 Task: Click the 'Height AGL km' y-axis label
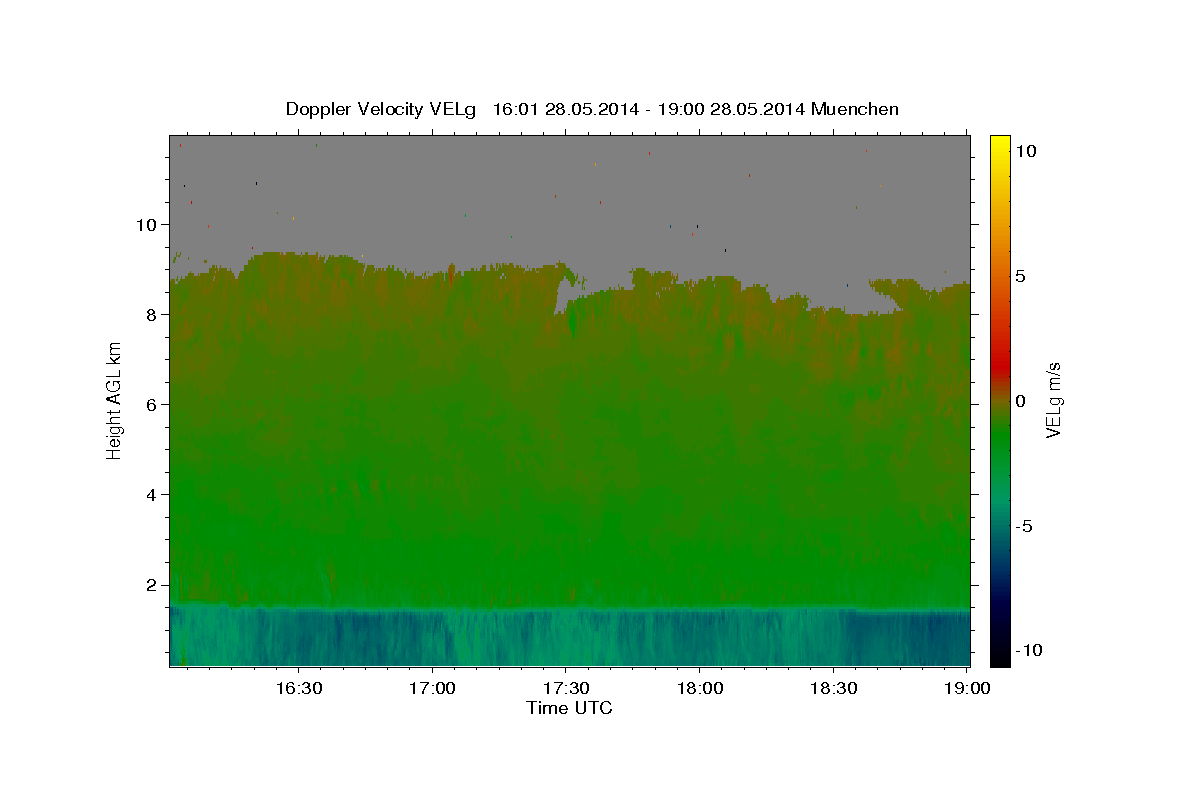pos(114,400)
